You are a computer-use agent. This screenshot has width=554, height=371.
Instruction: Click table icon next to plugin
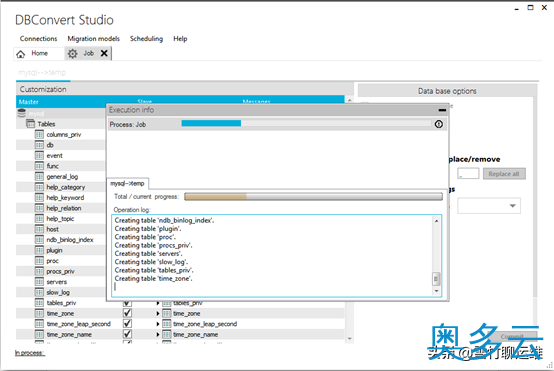(x=39, y=250)
